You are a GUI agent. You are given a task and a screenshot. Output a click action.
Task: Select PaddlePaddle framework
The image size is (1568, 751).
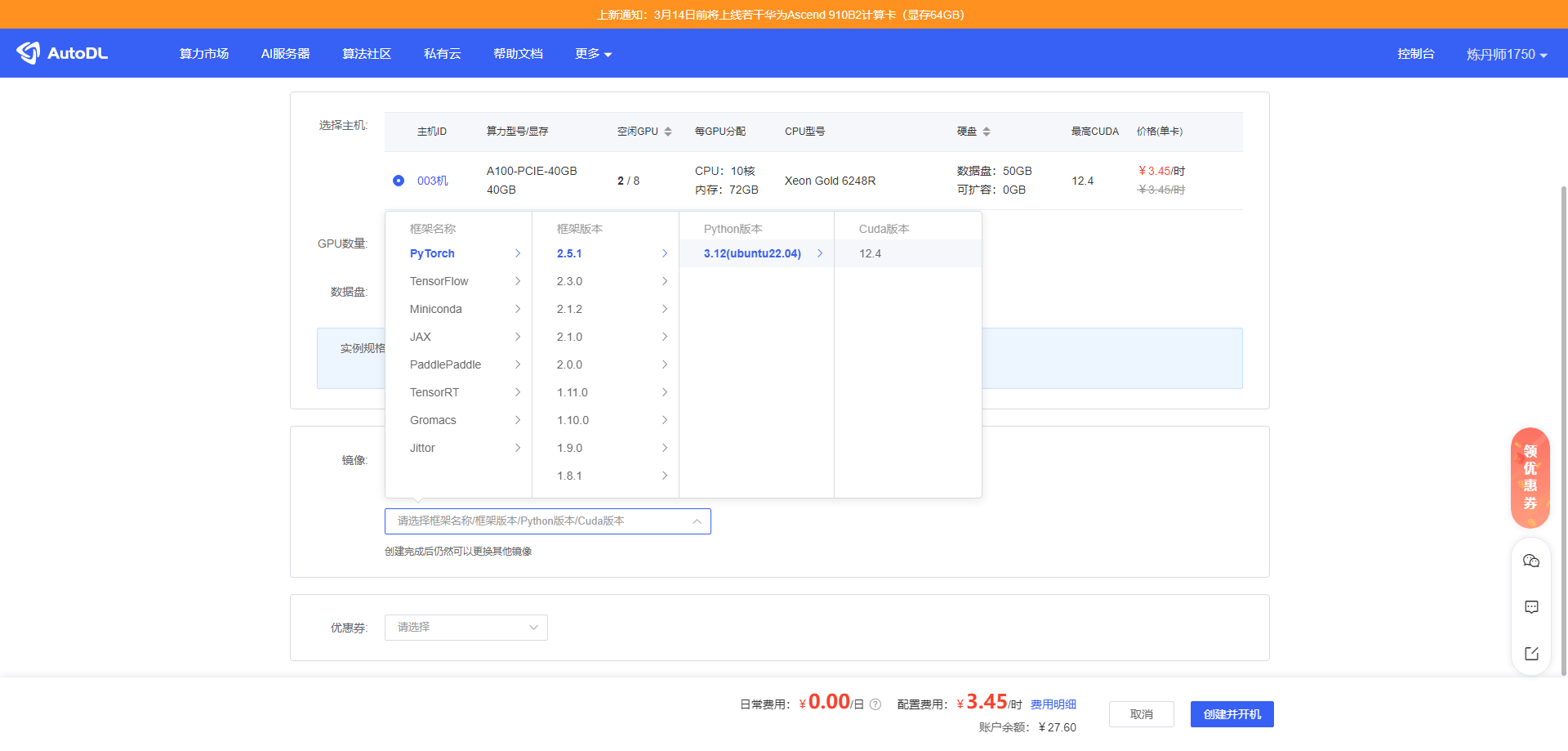(x=458, y=364)
